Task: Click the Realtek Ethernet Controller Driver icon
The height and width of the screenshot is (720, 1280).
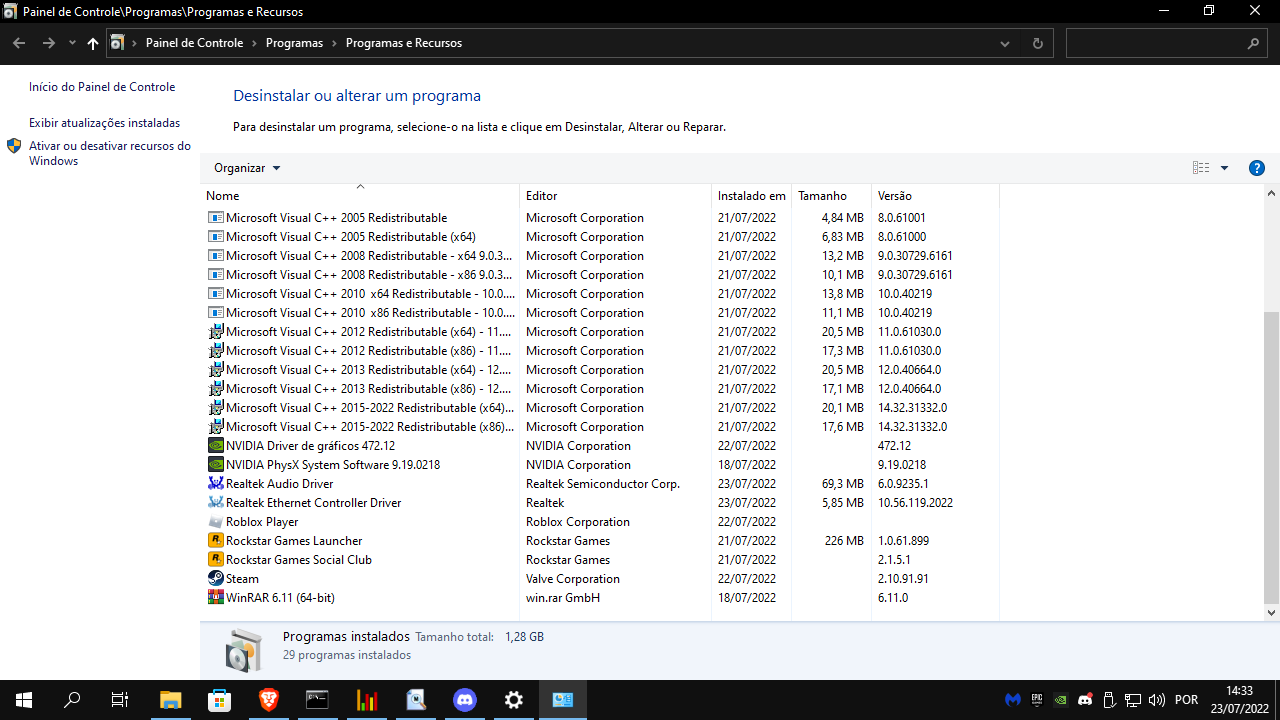Action: (x=215, y=503)
